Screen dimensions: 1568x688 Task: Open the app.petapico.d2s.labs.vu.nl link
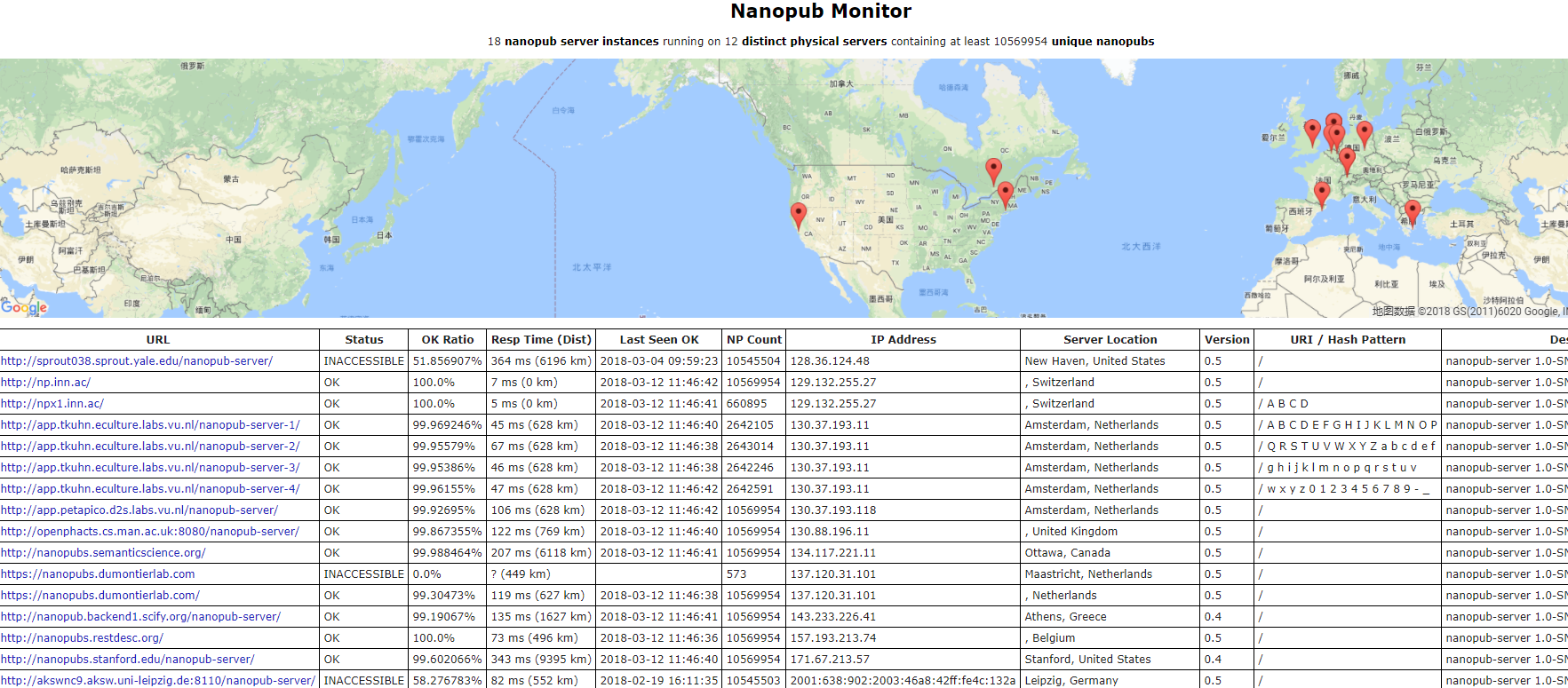(x=139, y=510)
